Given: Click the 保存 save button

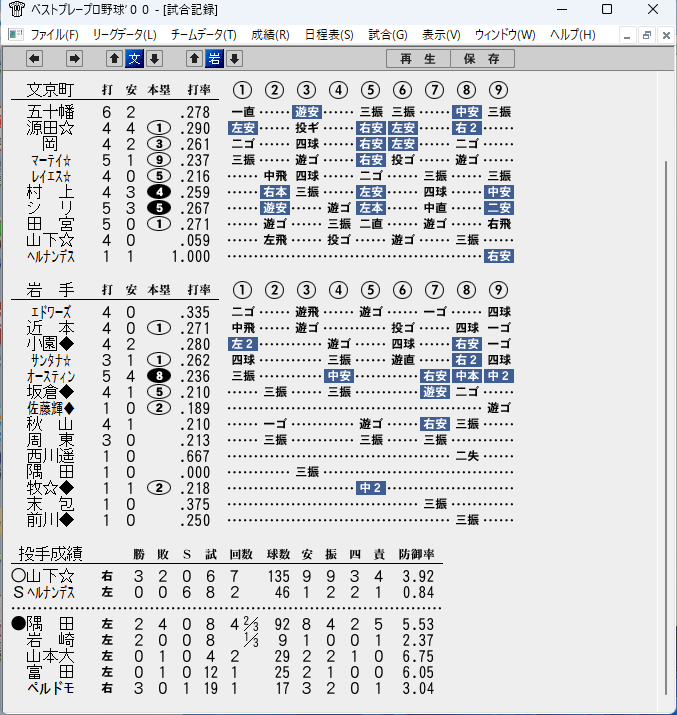Looking at the screenshot, I should (x=482, y=59).
